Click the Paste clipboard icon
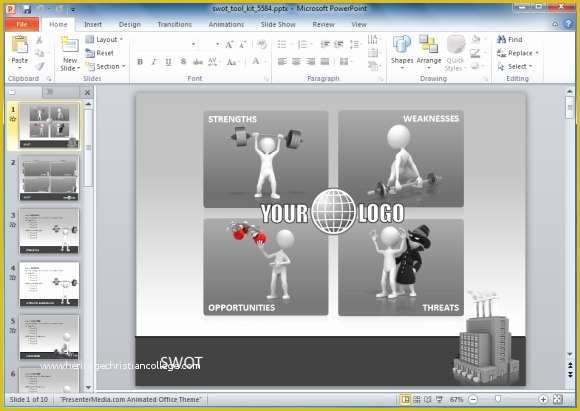The width and height of the screenshot is (580, 411). point(19,45)
